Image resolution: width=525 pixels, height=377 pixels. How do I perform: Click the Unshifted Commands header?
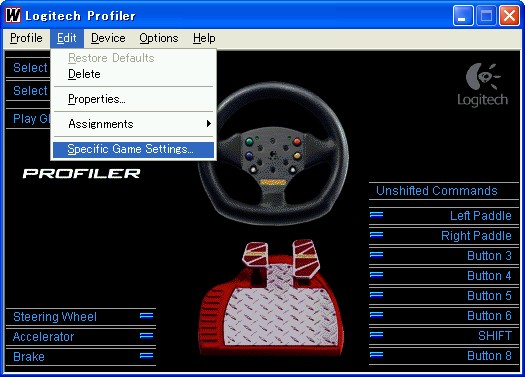coord(437,191)
